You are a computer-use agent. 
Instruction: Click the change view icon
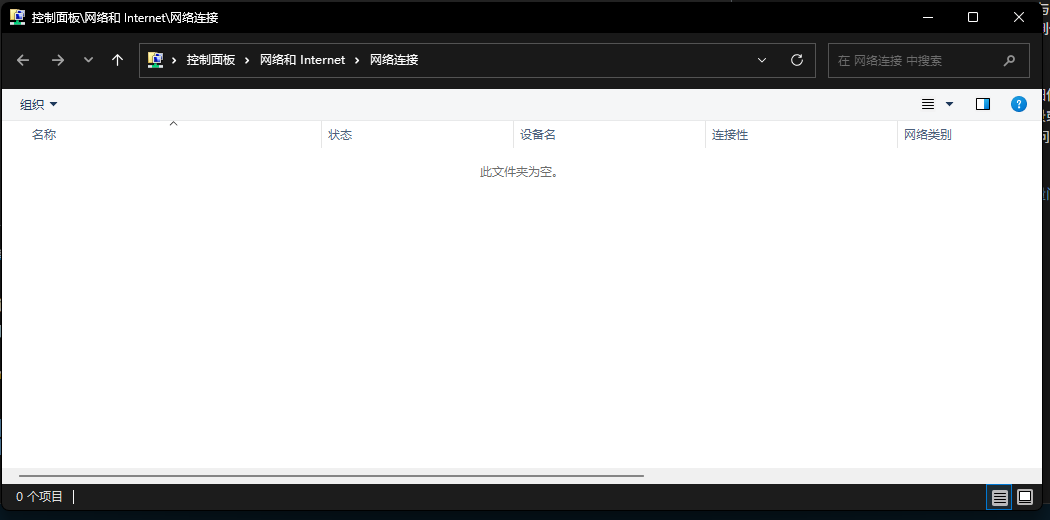coord(928,104)
